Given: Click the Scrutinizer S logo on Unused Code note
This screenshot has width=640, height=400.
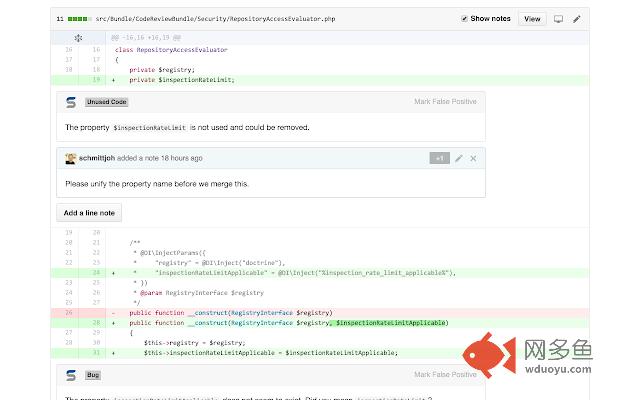Looking at the screenshot, I should point(71,102).
